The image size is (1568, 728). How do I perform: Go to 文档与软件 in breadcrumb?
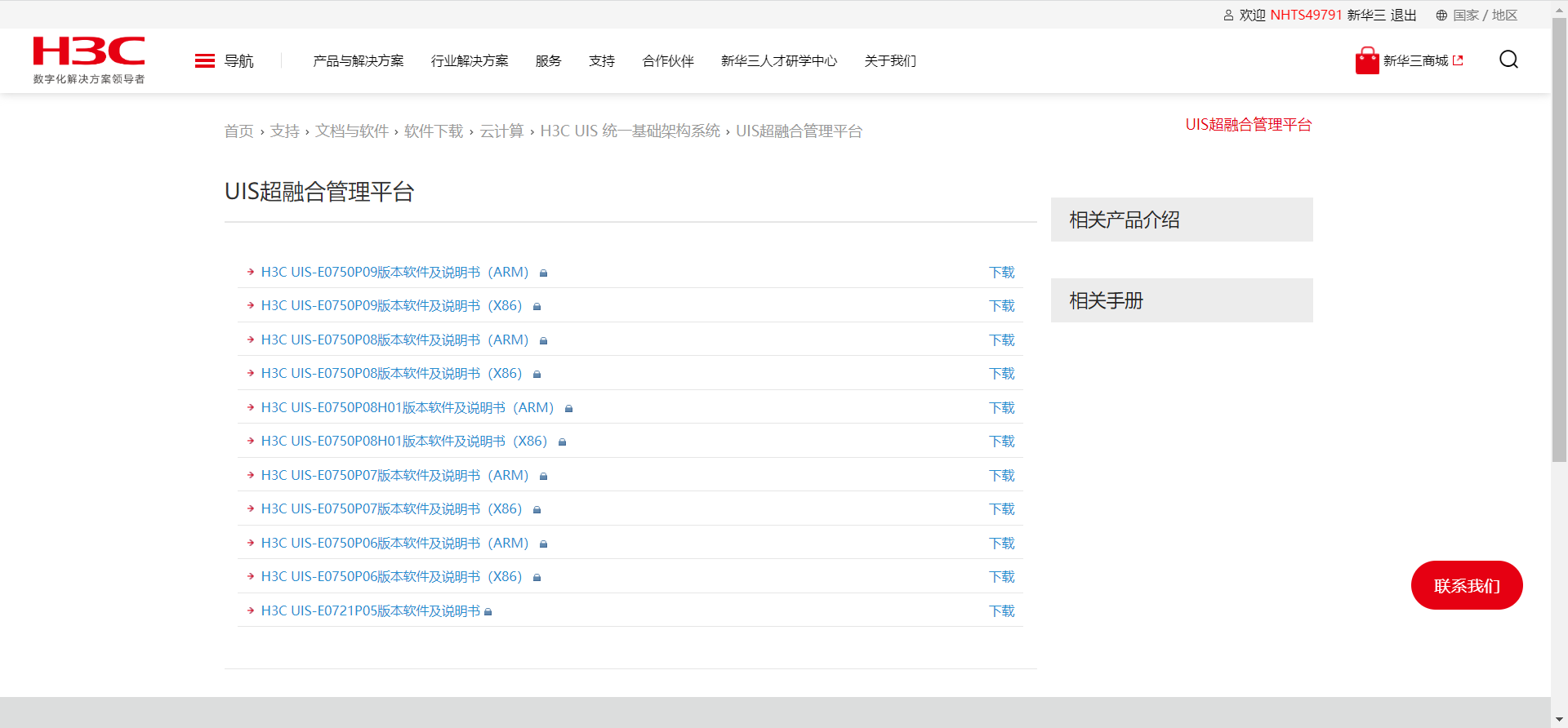[x=352, y=131]
